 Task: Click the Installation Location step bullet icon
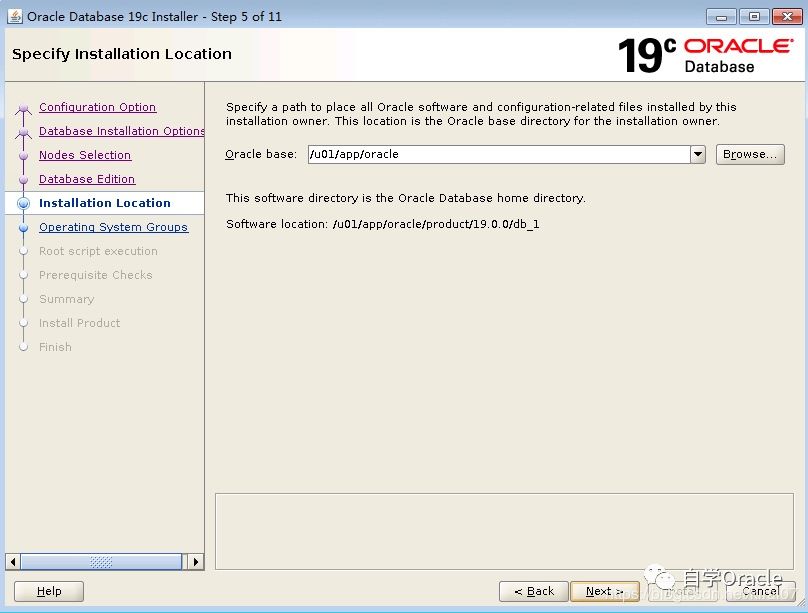pos(24,203)
